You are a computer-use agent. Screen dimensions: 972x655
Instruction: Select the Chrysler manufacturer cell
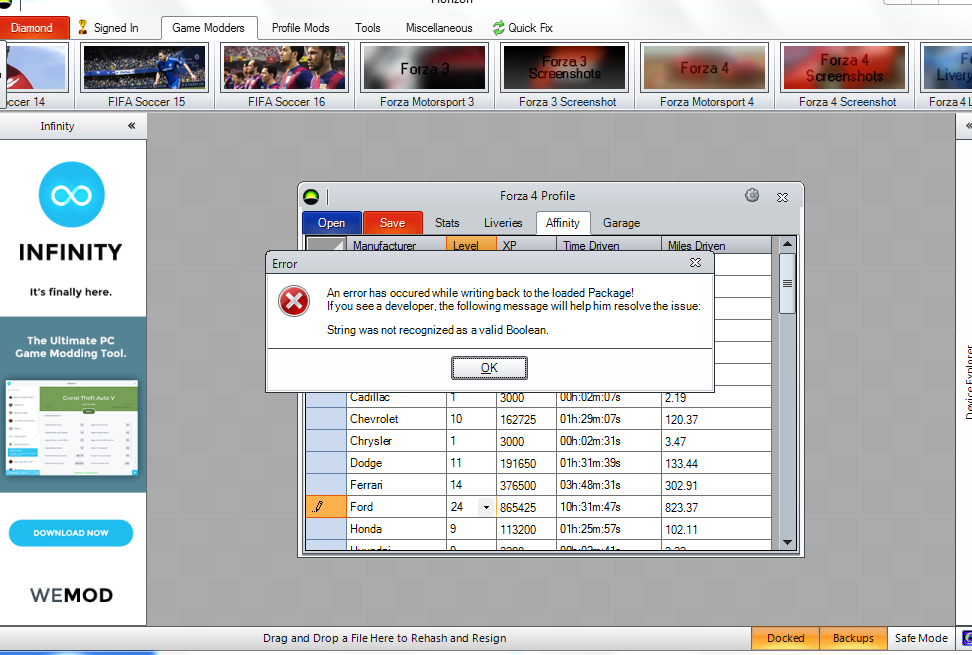click(x=396, y=441)
